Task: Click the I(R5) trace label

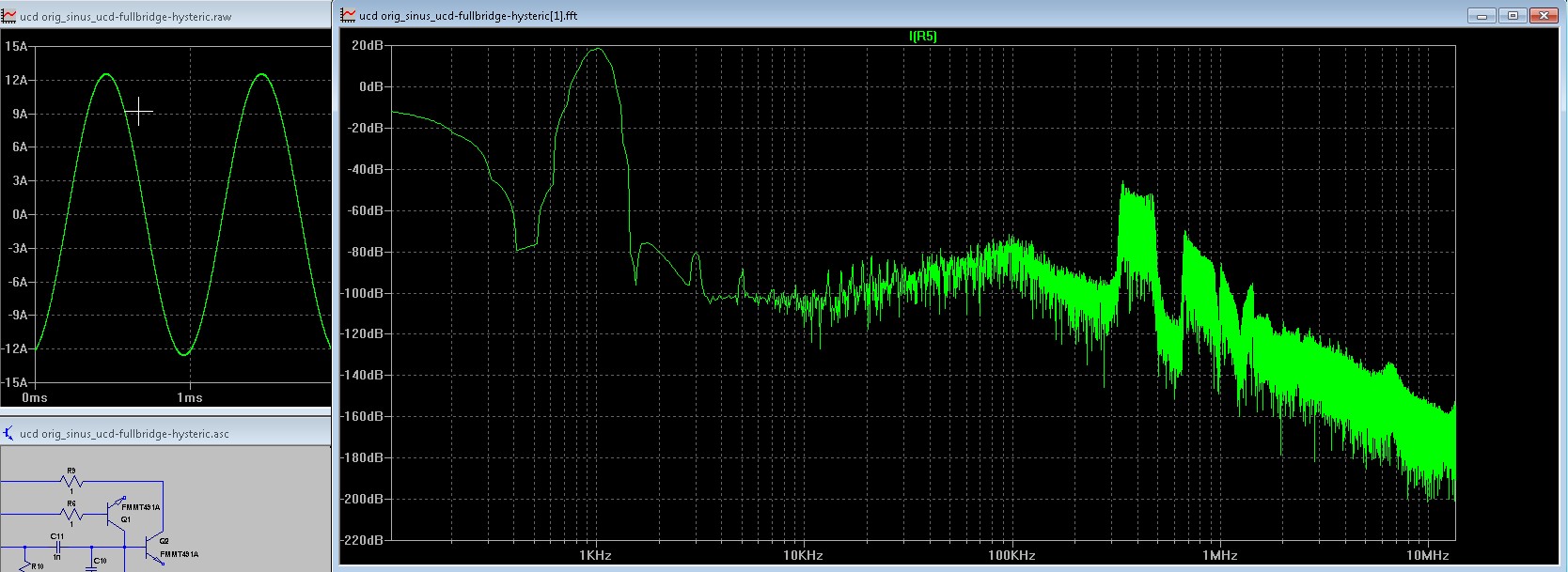Action: 922,36
